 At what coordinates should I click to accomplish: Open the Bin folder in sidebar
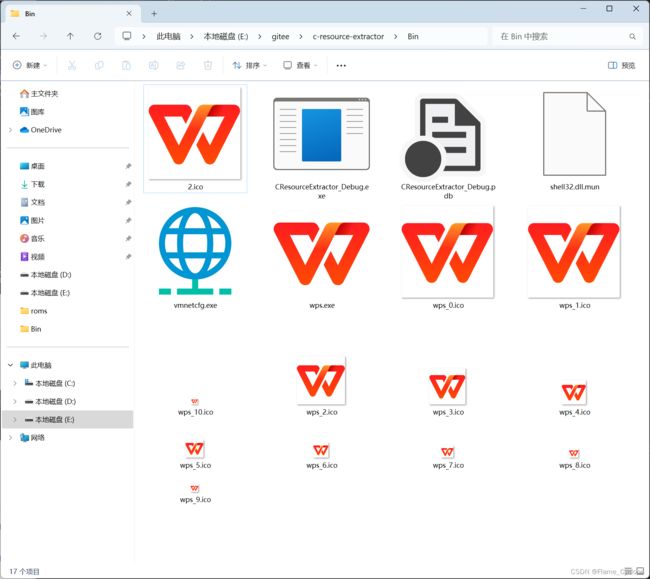point(31,329)
